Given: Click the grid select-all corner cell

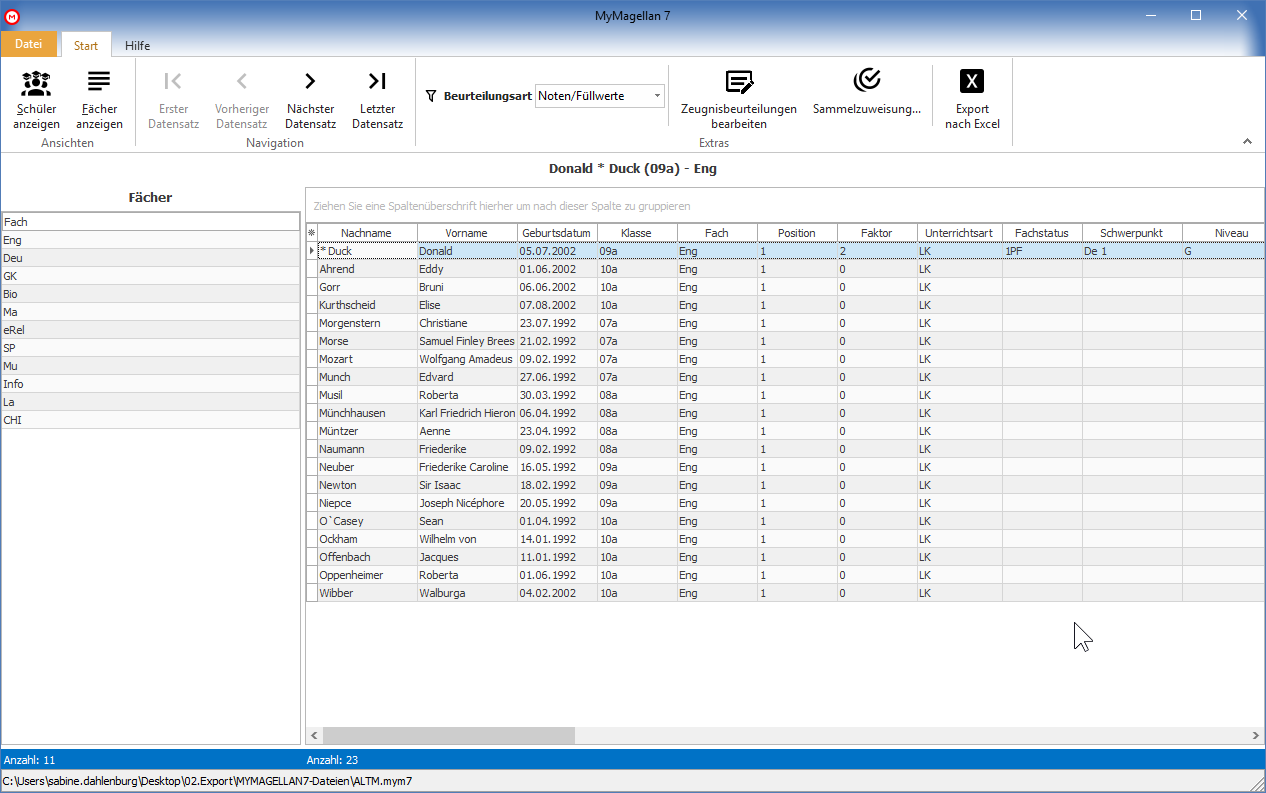Looking at the screenshot, I should pyautogui.click(x=311, y=233).
